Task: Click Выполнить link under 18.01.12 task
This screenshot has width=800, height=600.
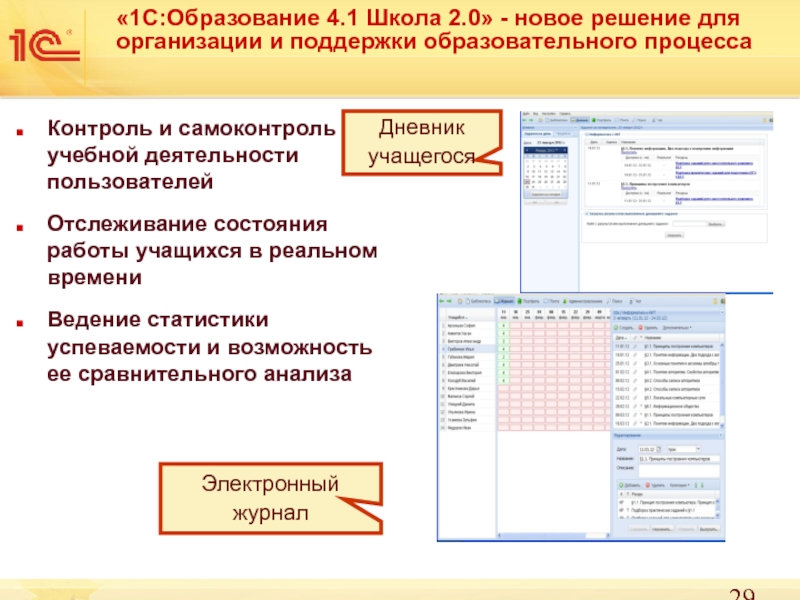Action: 629,153
